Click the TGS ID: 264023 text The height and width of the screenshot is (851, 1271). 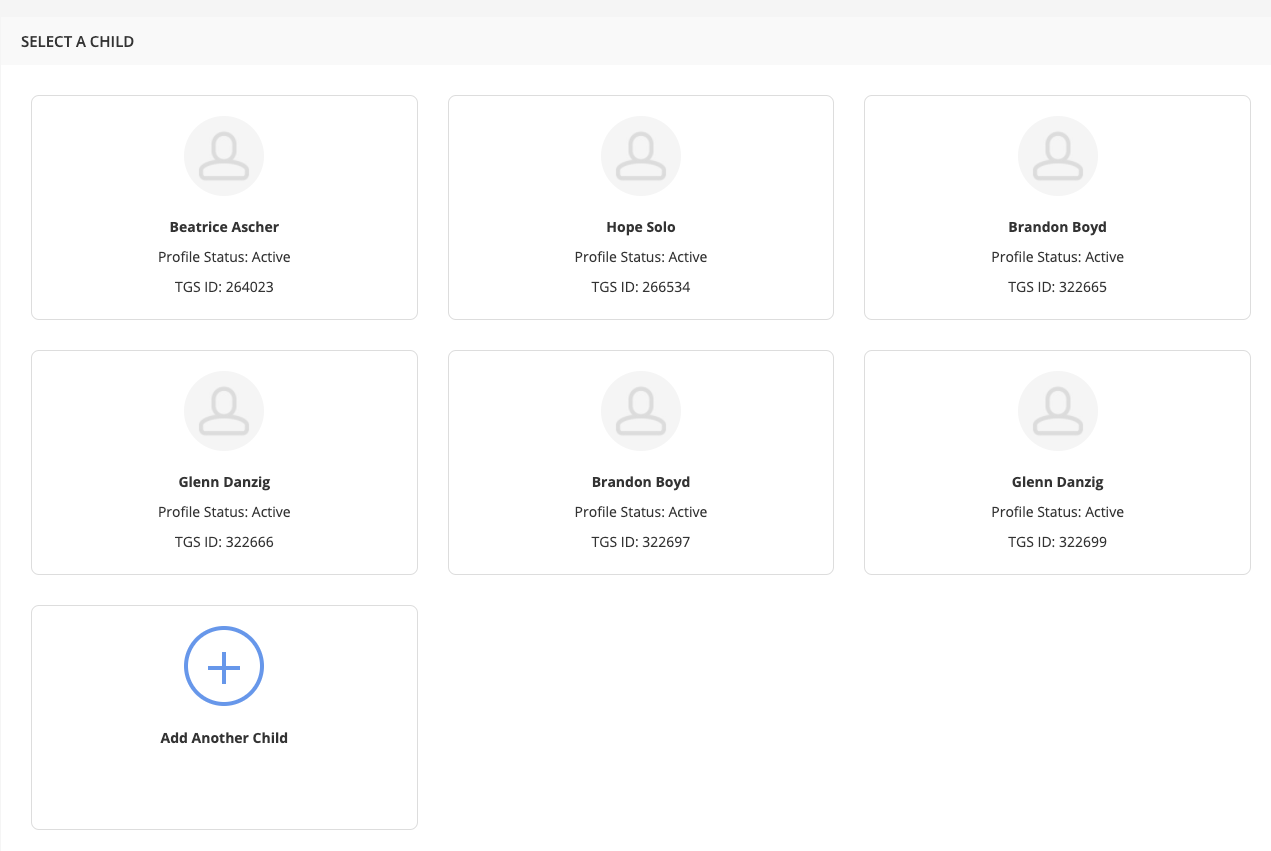click(224, 287)
